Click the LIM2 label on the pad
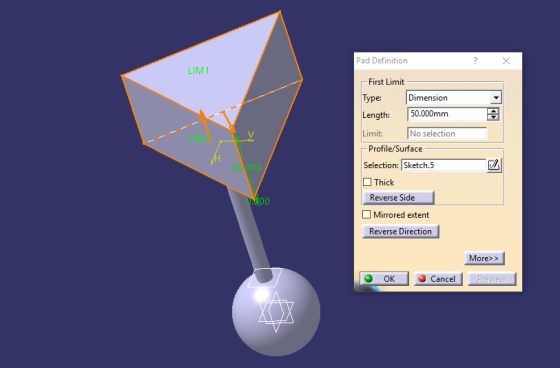 click(199, 139)
